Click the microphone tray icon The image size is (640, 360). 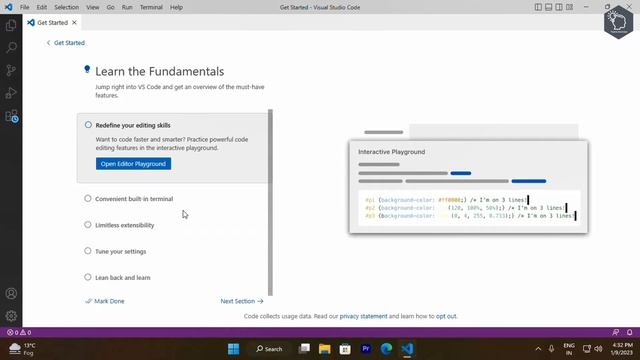[x=551, y=349]
